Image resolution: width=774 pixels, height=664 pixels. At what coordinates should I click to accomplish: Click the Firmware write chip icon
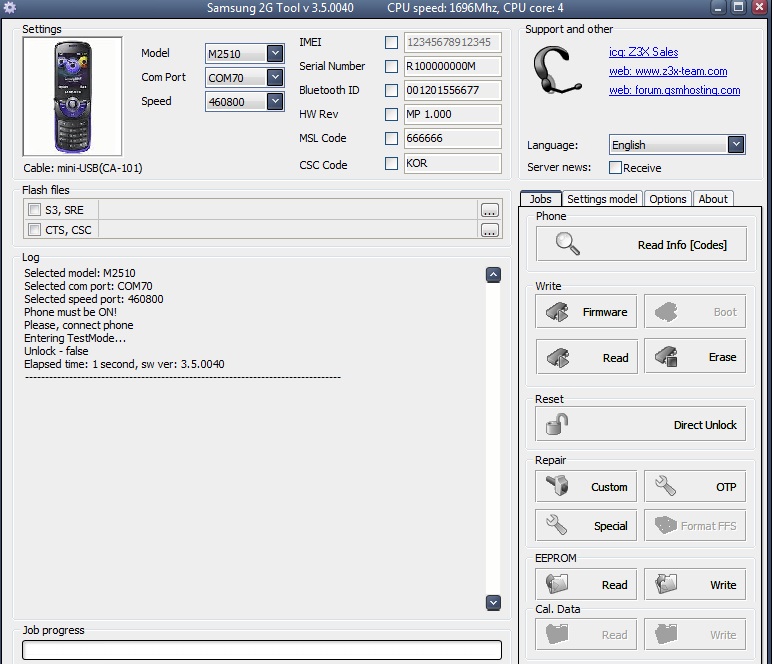pyautogui.click(x=558, y=312)
